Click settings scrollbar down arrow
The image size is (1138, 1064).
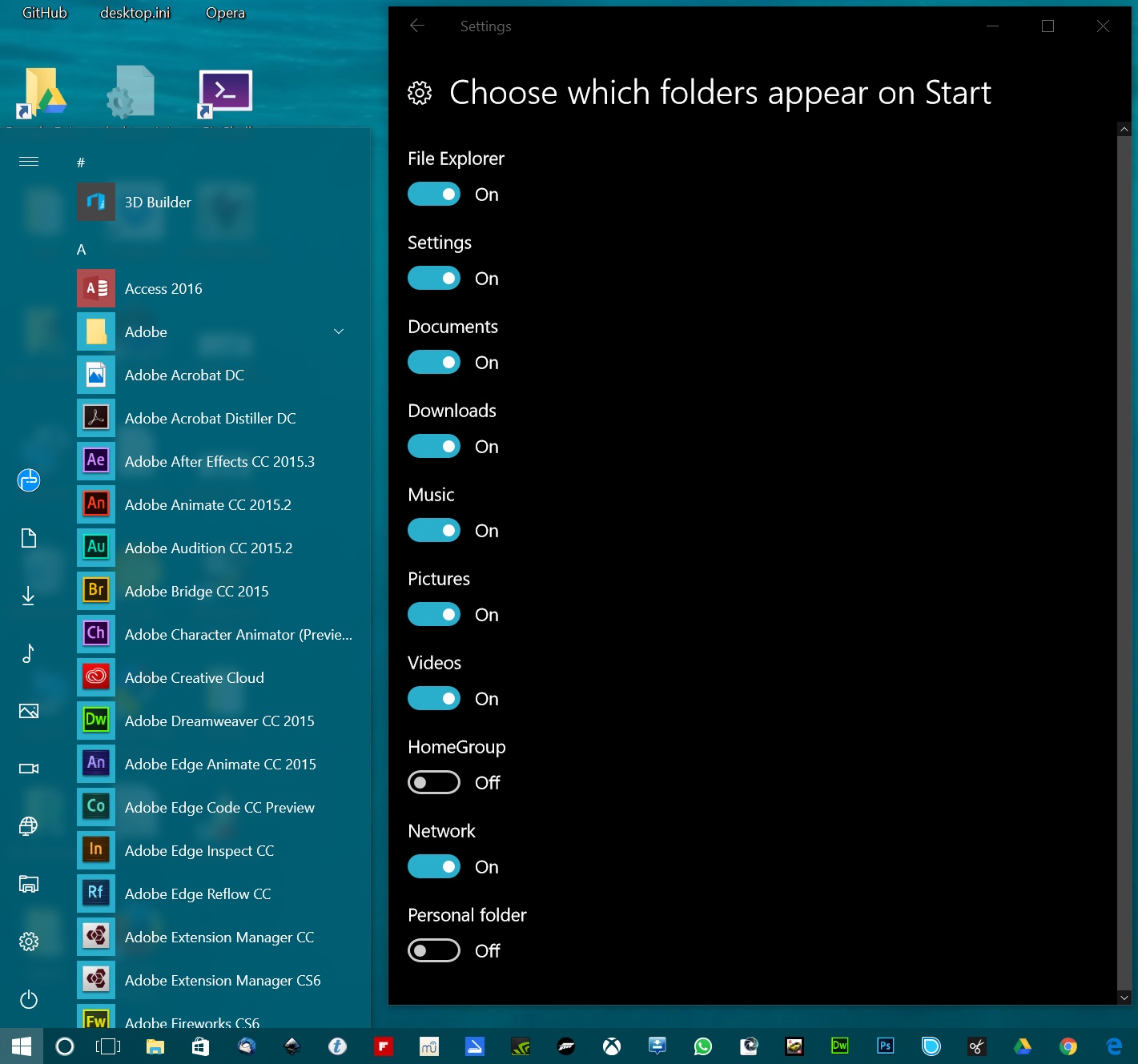click(1124, 998)
